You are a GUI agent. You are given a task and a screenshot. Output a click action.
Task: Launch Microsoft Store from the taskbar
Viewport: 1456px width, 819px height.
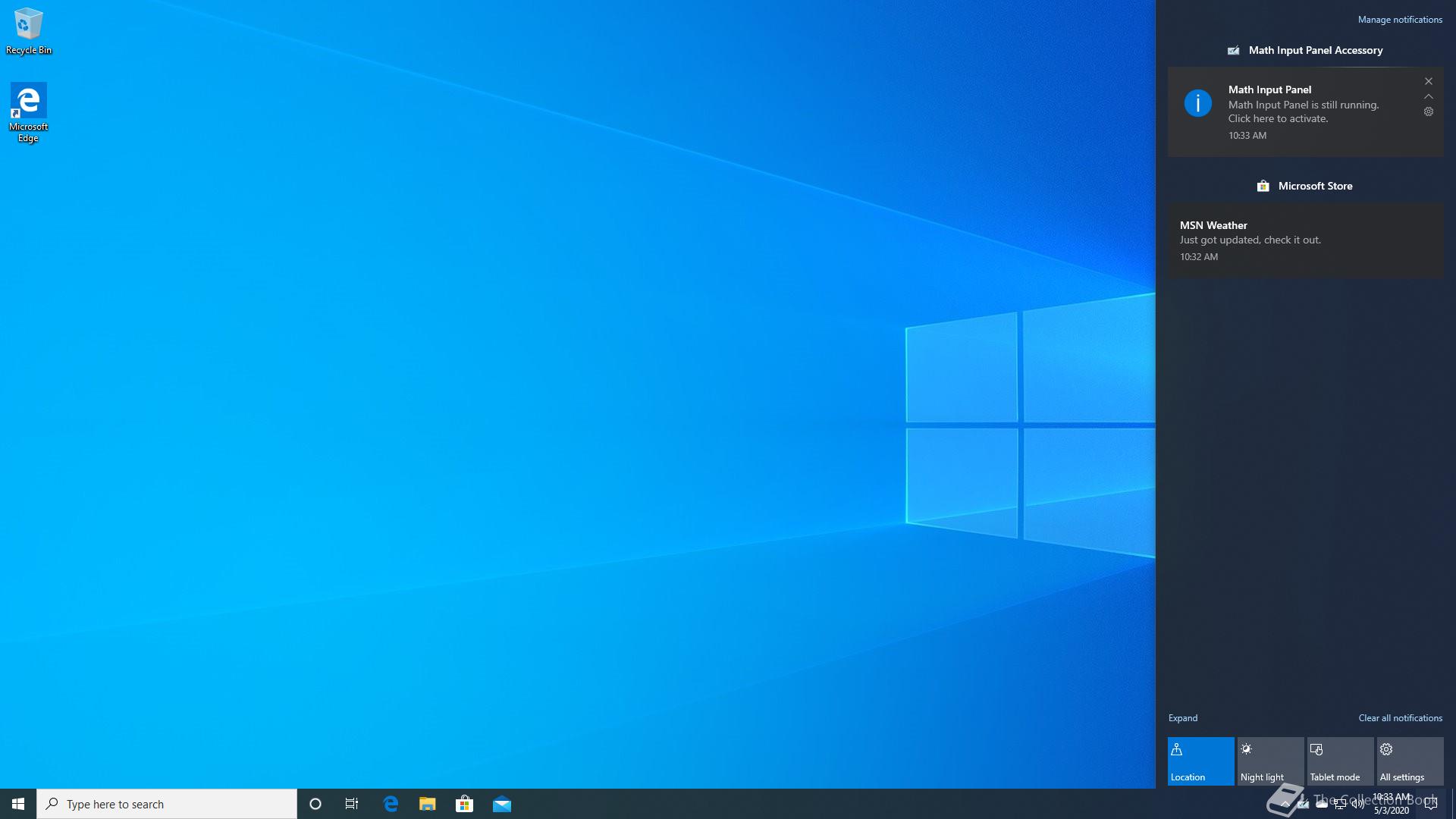[x=464, y=804]
